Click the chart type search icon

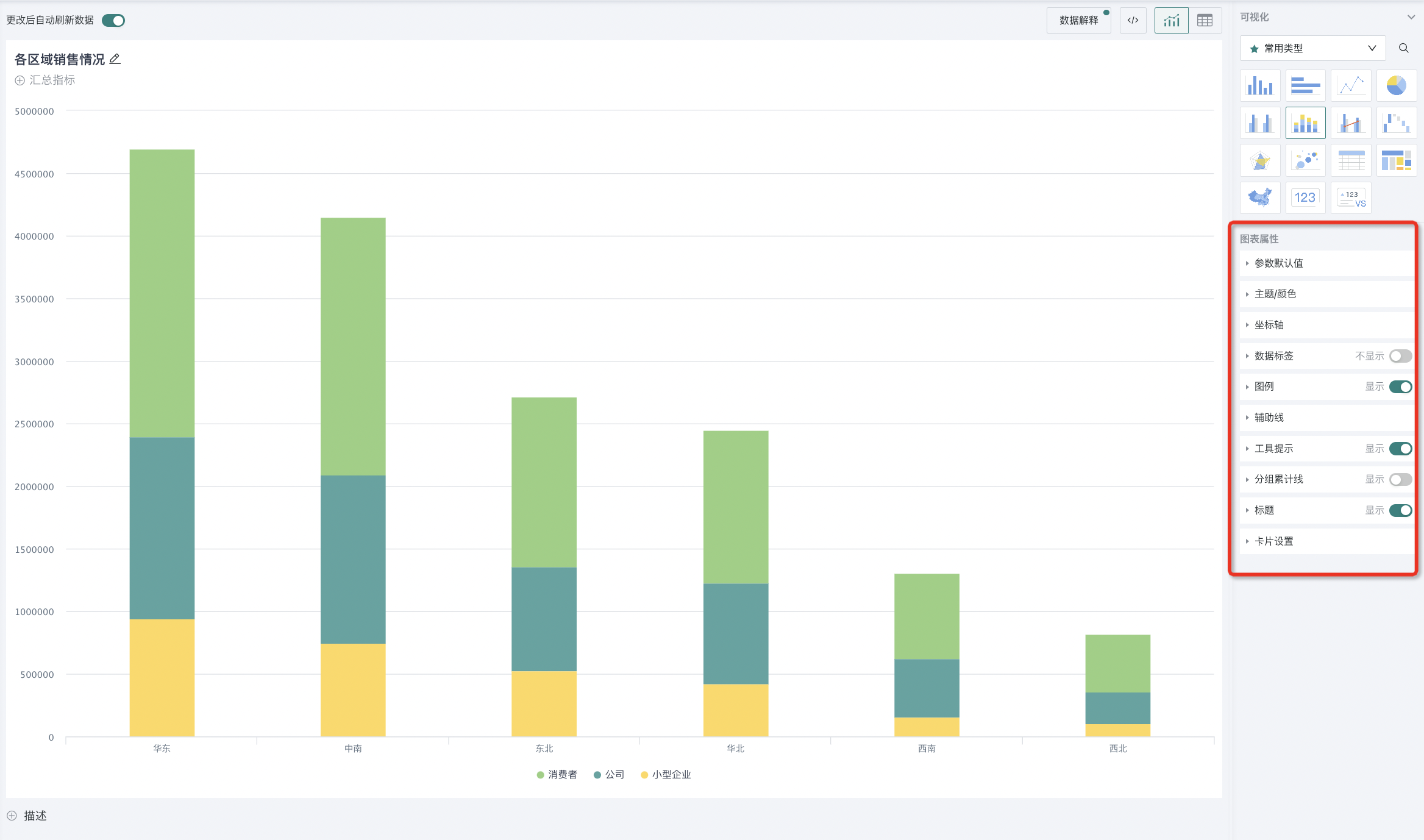point(1403,48)
